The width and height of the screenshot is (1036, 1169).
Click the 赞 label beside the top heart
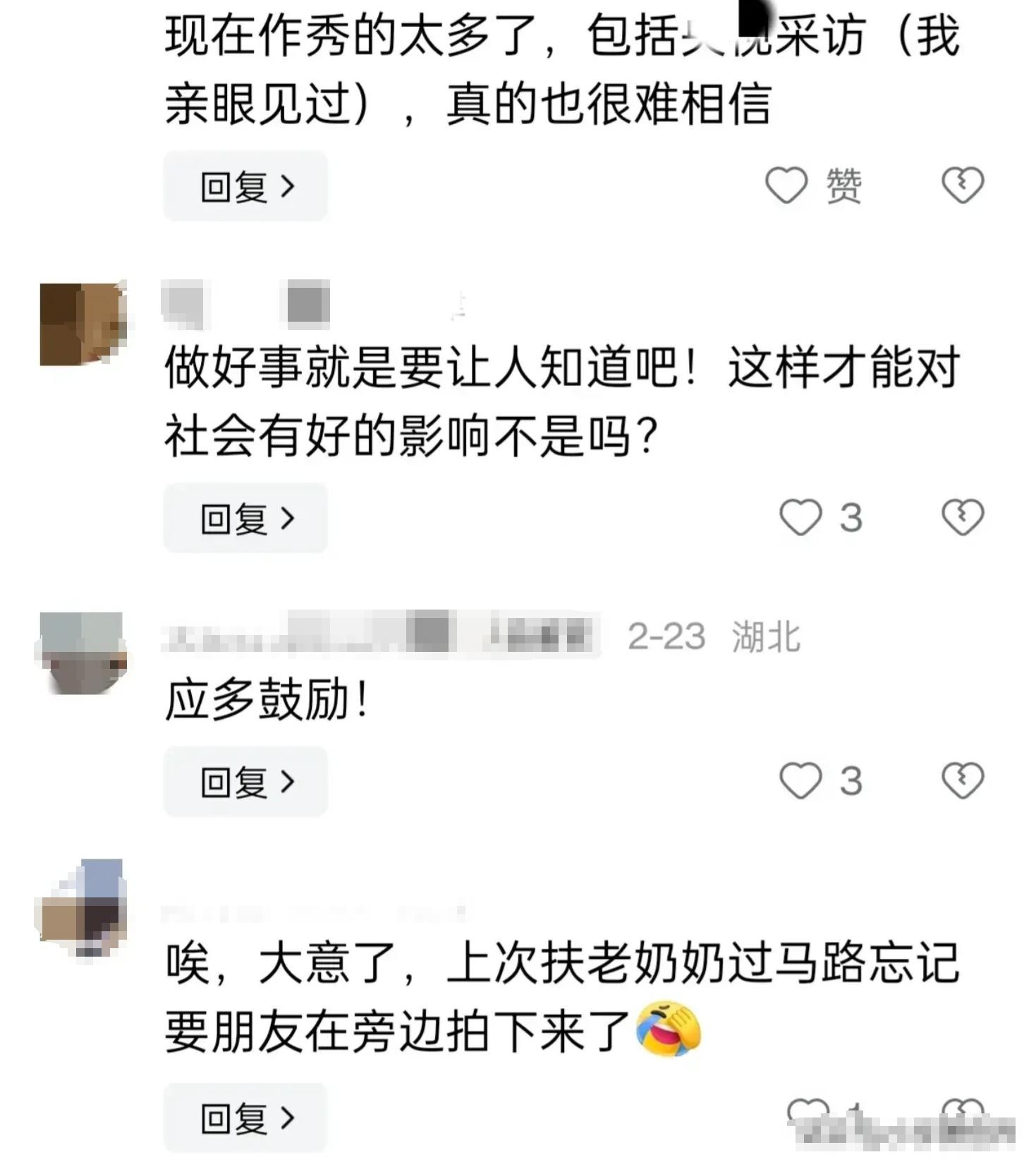843,186
